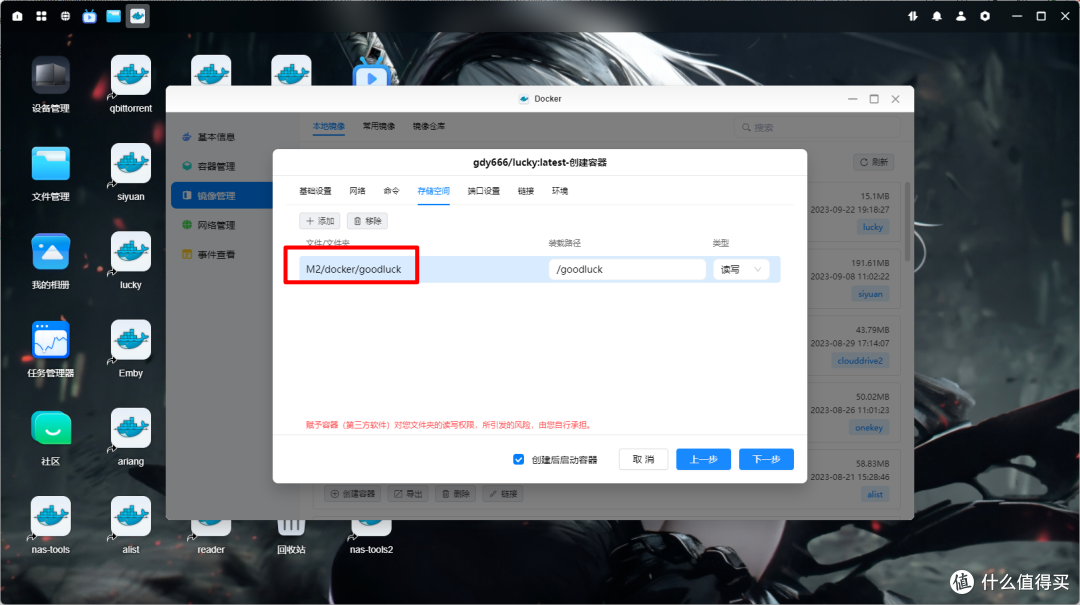
Task: Open TV player icon in top bar
Action: [x=90, y=16]
